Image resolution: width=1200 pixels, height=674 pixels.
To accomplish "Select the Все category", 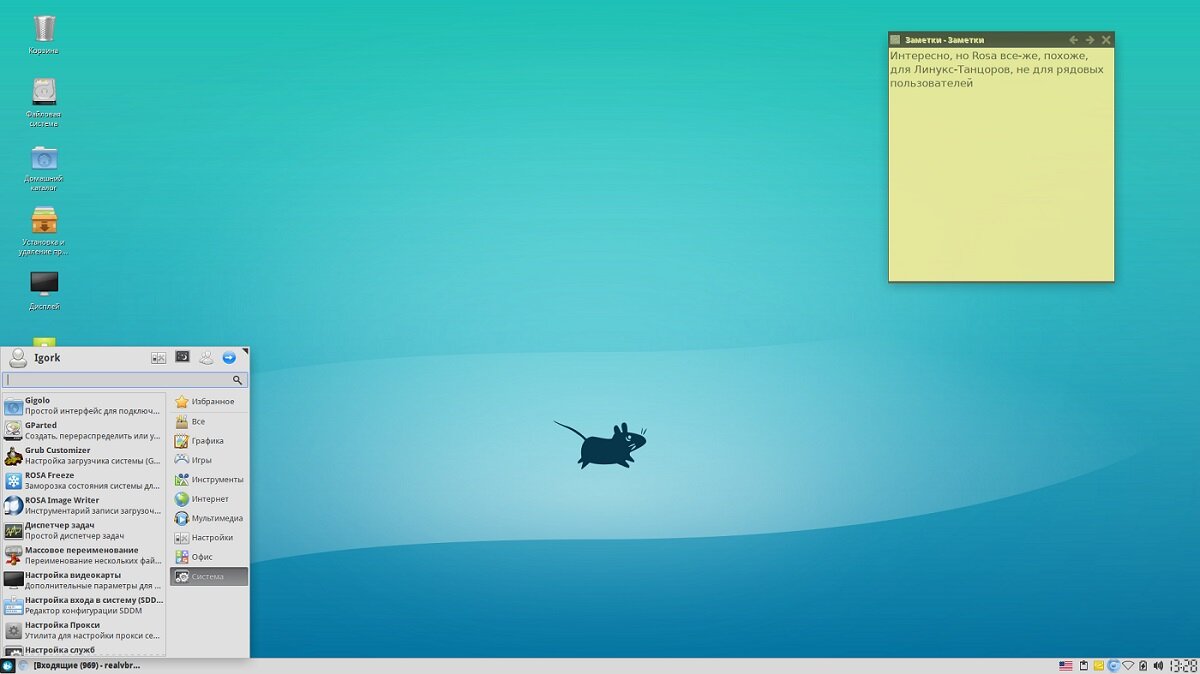I will click(x=209, y=421).
